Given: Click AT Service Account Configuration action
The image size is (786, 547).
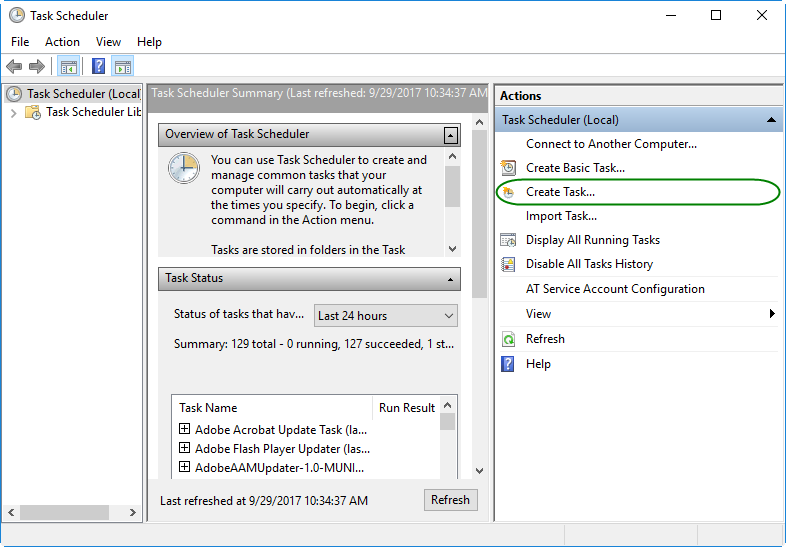Looking at the screenshot, I should click(615, 289).
